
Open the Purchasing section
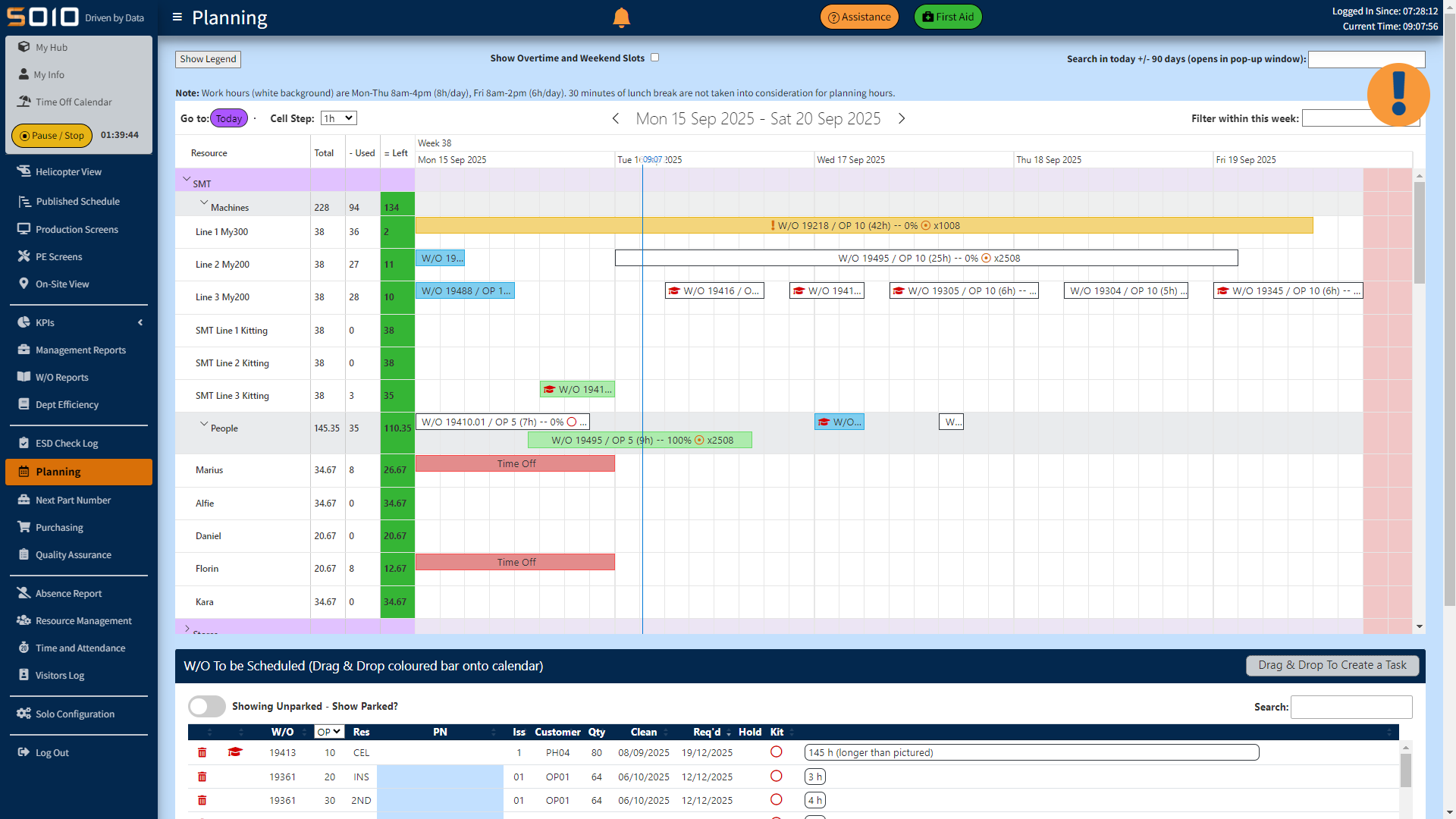tap(58, 527)
